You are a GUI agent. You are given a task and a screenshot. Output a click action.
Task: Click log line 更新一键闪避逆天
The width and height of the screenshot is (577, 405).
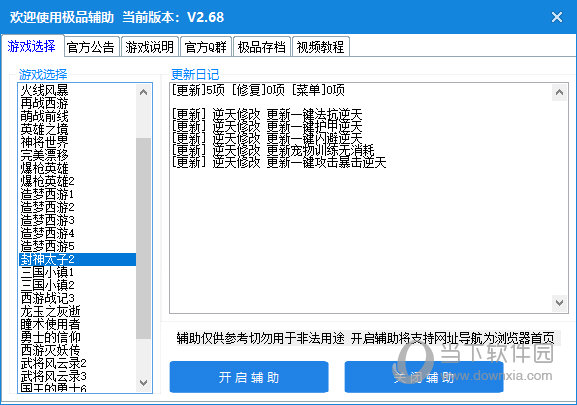(267, 138)
